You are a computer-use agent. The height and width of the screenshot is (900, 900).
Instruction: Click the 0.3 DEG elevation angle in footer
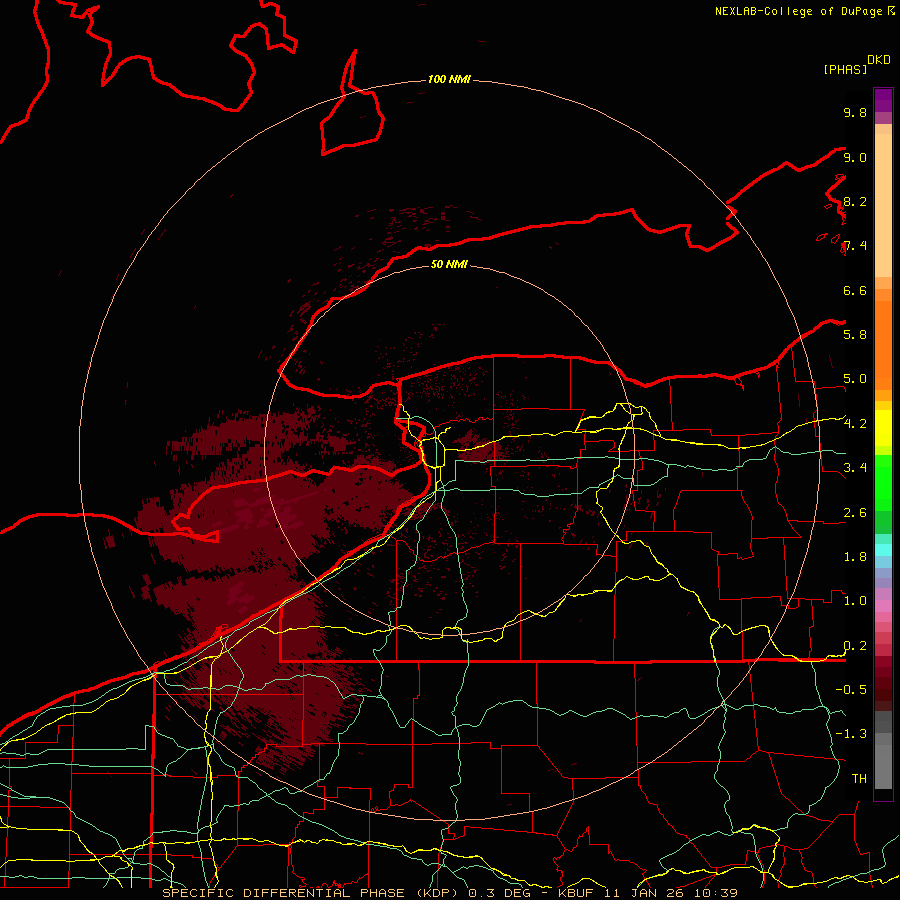[x=499, y=893]
